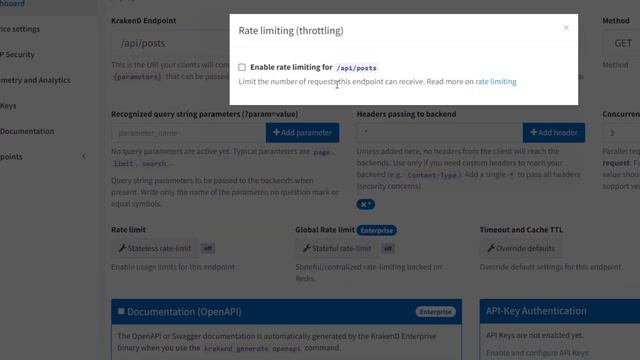Click the Enterprise badge beside Global Rate limit
640x360 pixels.
(376, 231)
